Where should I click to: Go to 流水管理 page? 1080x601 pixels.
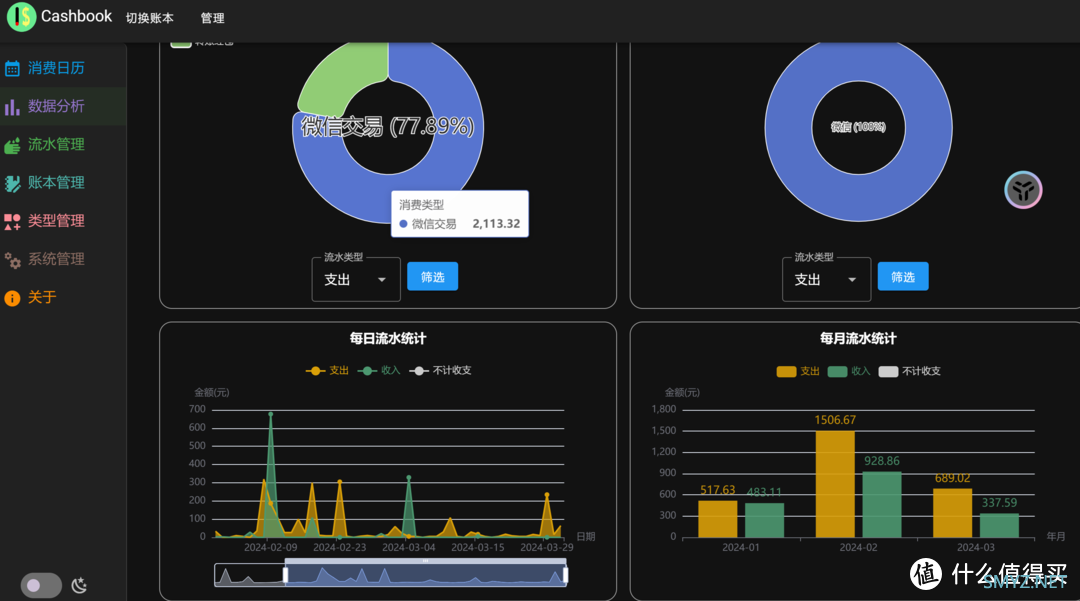pos(56,145)
